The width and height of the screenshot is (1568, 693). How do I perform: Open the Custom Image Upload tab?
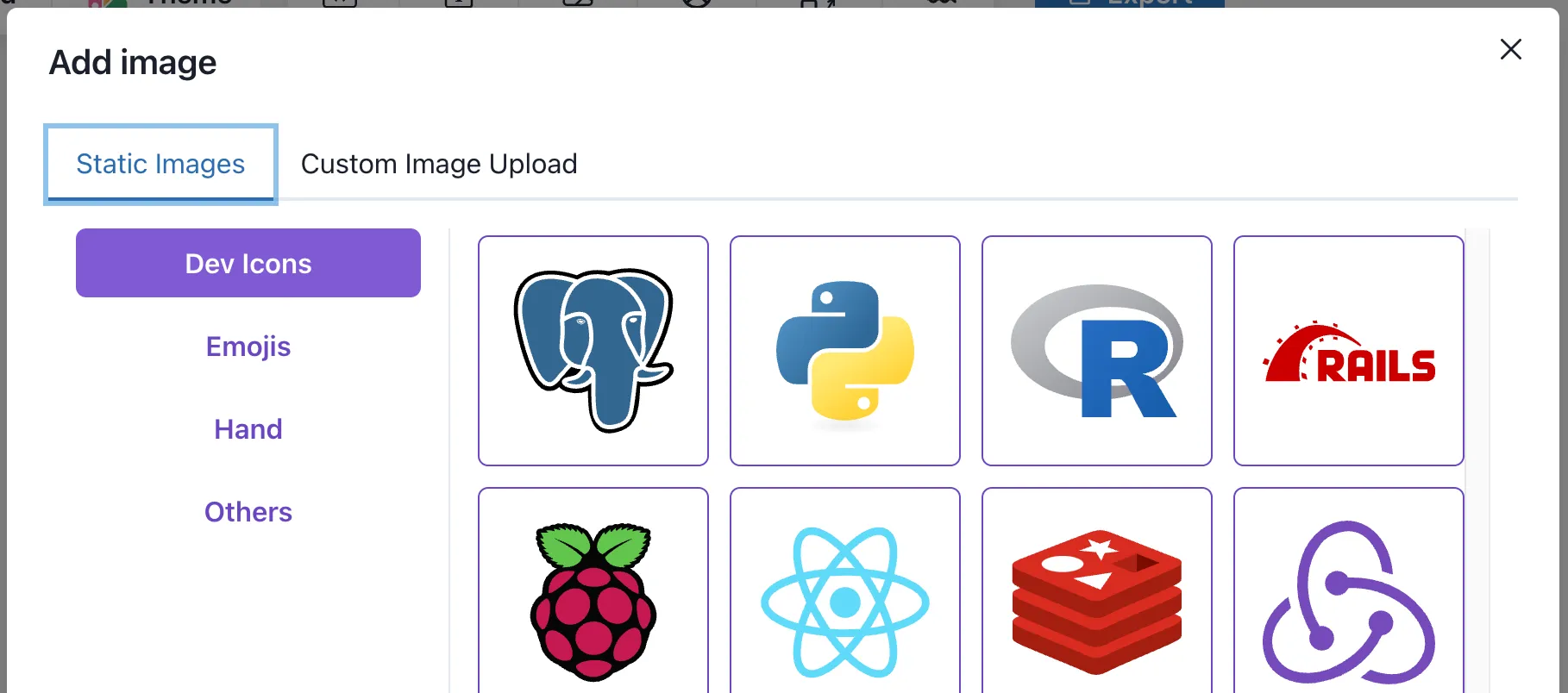(439, 164)
